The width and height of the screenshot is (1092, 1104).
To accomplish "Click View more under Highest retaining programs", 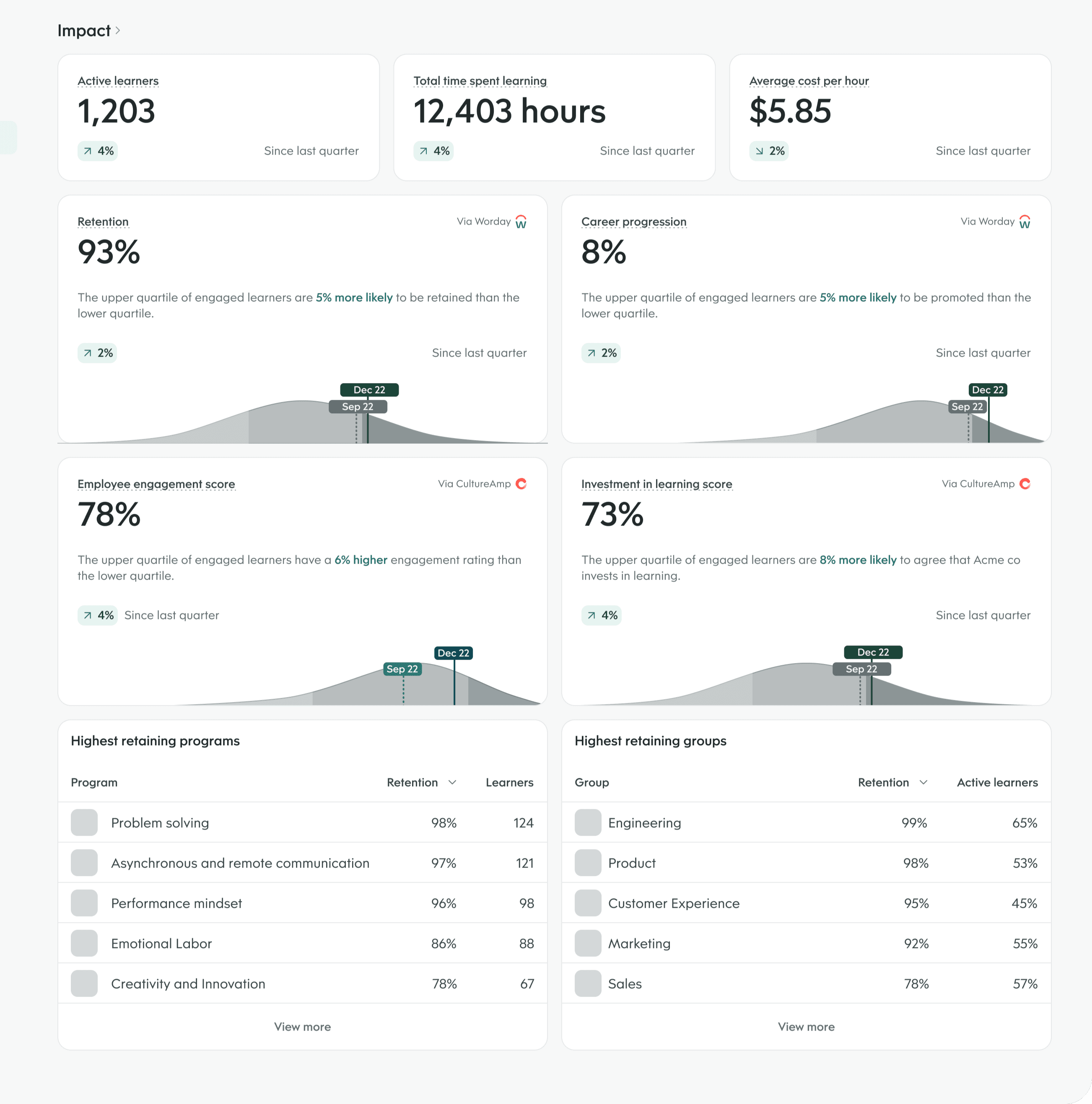I will point(302,1026).
